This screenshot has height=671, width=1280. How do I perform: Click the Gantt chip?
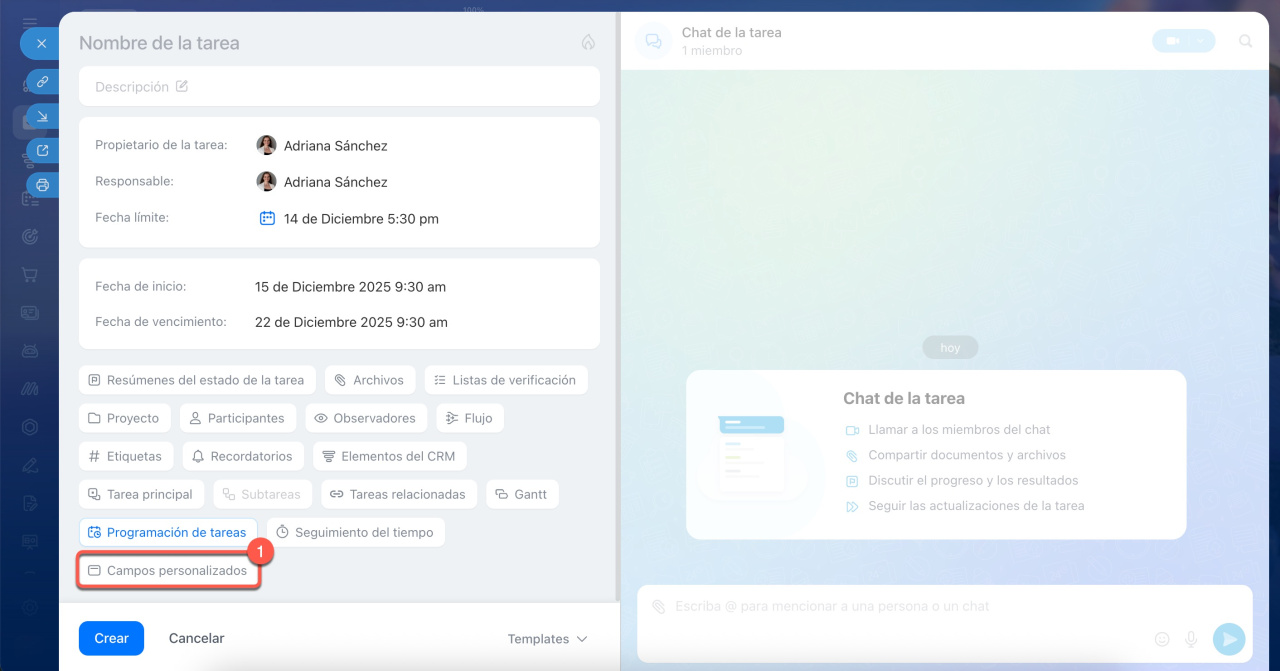coord(522,494)
